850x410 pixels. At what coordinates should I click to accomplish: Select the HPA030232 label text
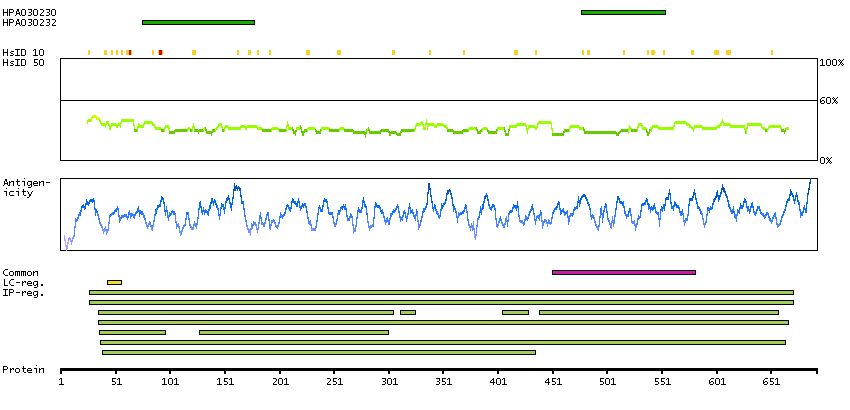[29, 21]
